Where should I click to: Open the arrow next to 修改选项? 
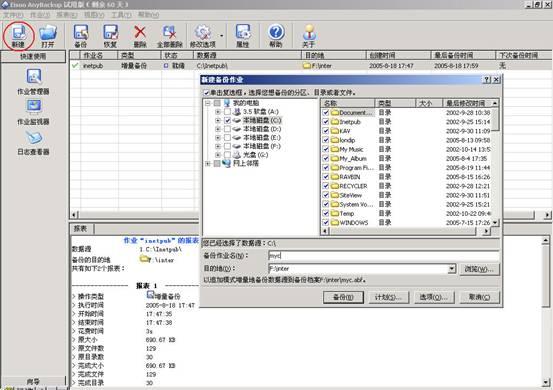221,36
